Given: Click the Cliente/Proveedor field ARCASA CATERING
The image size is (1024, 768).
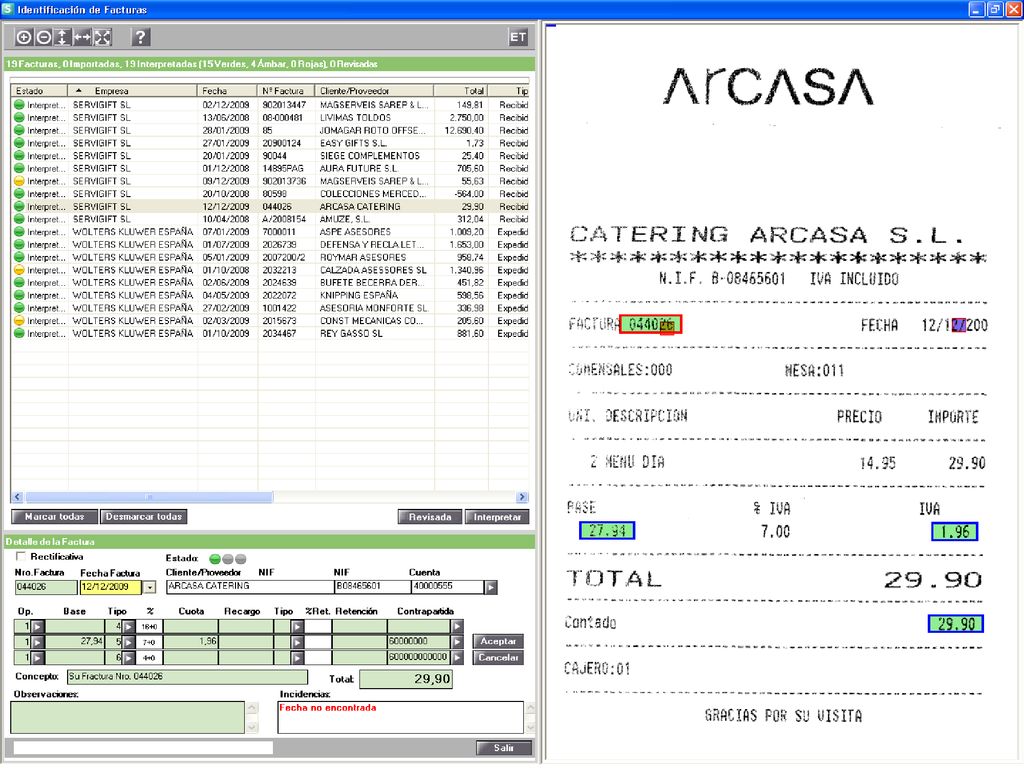Looking at the screenshot, I should pyautogui.click(x=249, y=586).
